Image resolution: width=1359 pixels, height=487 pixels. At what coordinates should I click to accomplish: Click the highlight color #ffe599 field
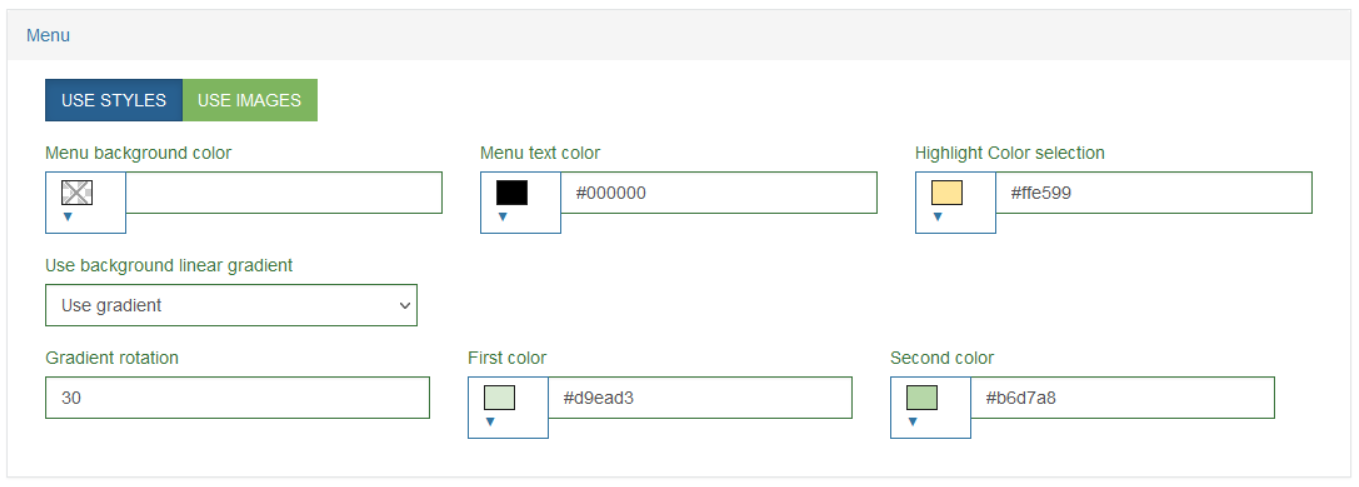1154,193
